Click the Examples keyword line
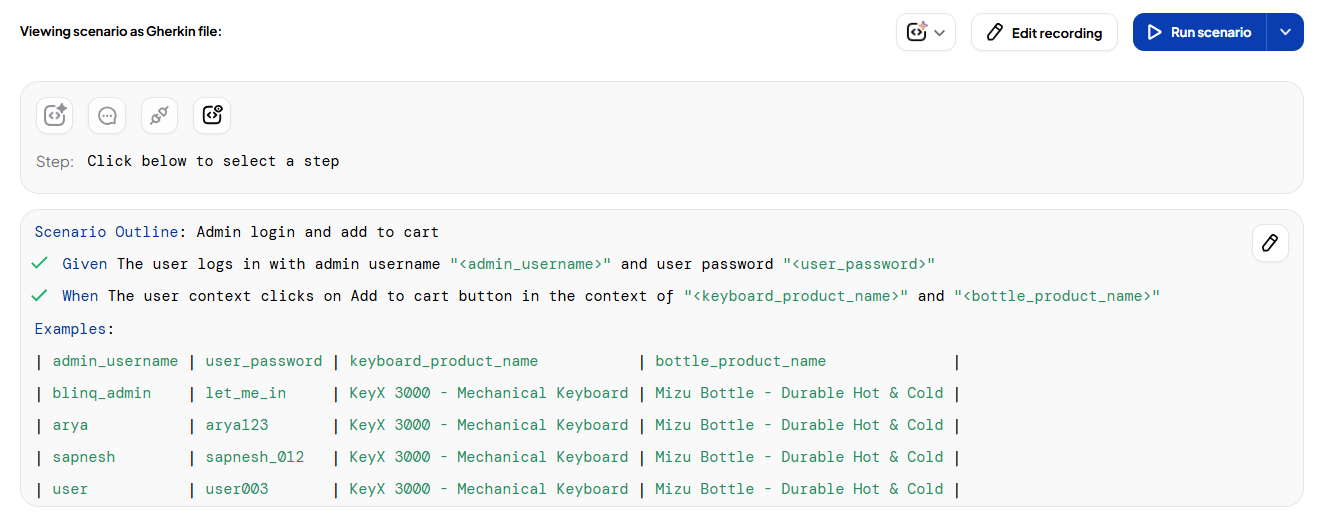This screenshot has height=523, width=1325. (x=74, y=328)
